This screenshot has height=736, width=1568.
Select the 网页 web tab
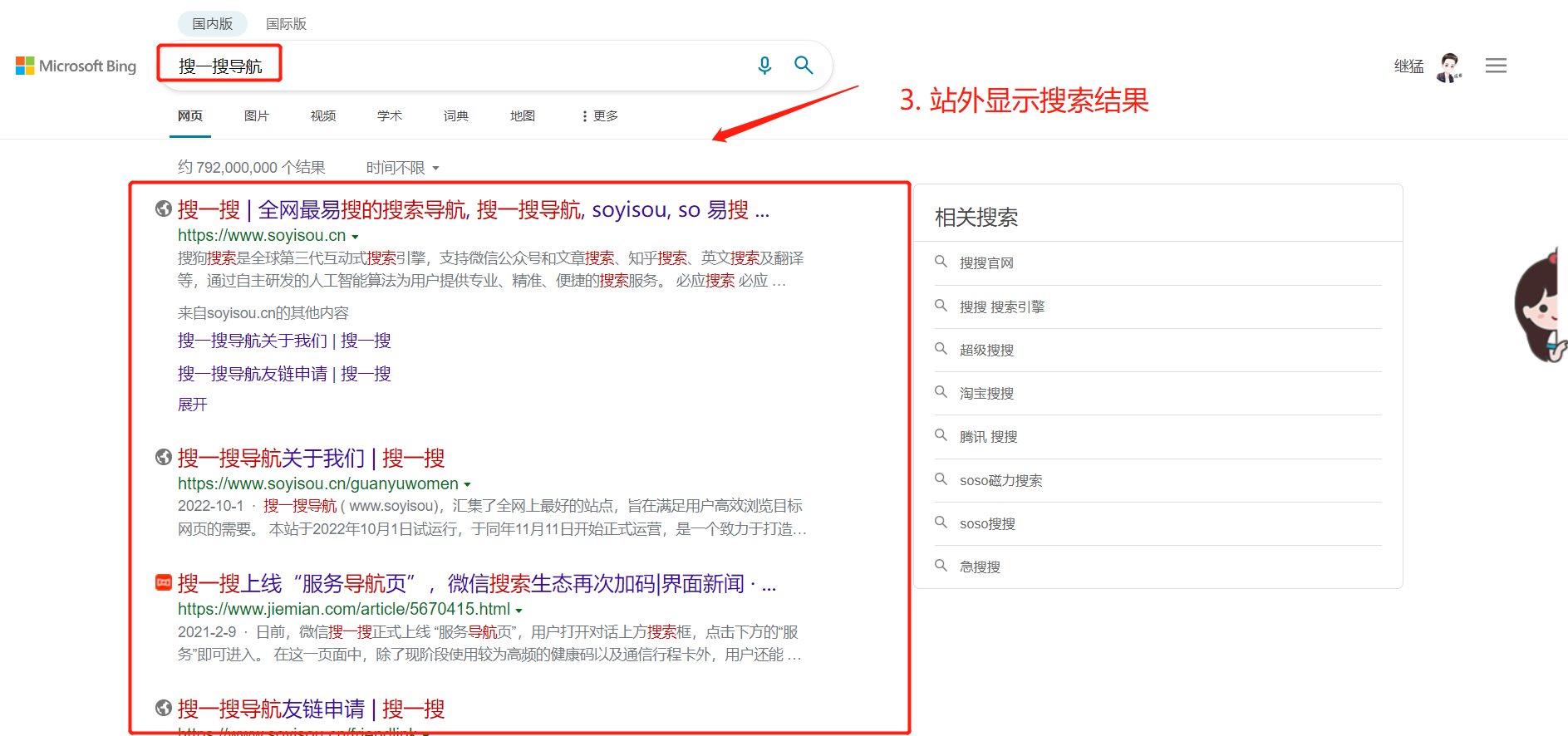(190, 115)
